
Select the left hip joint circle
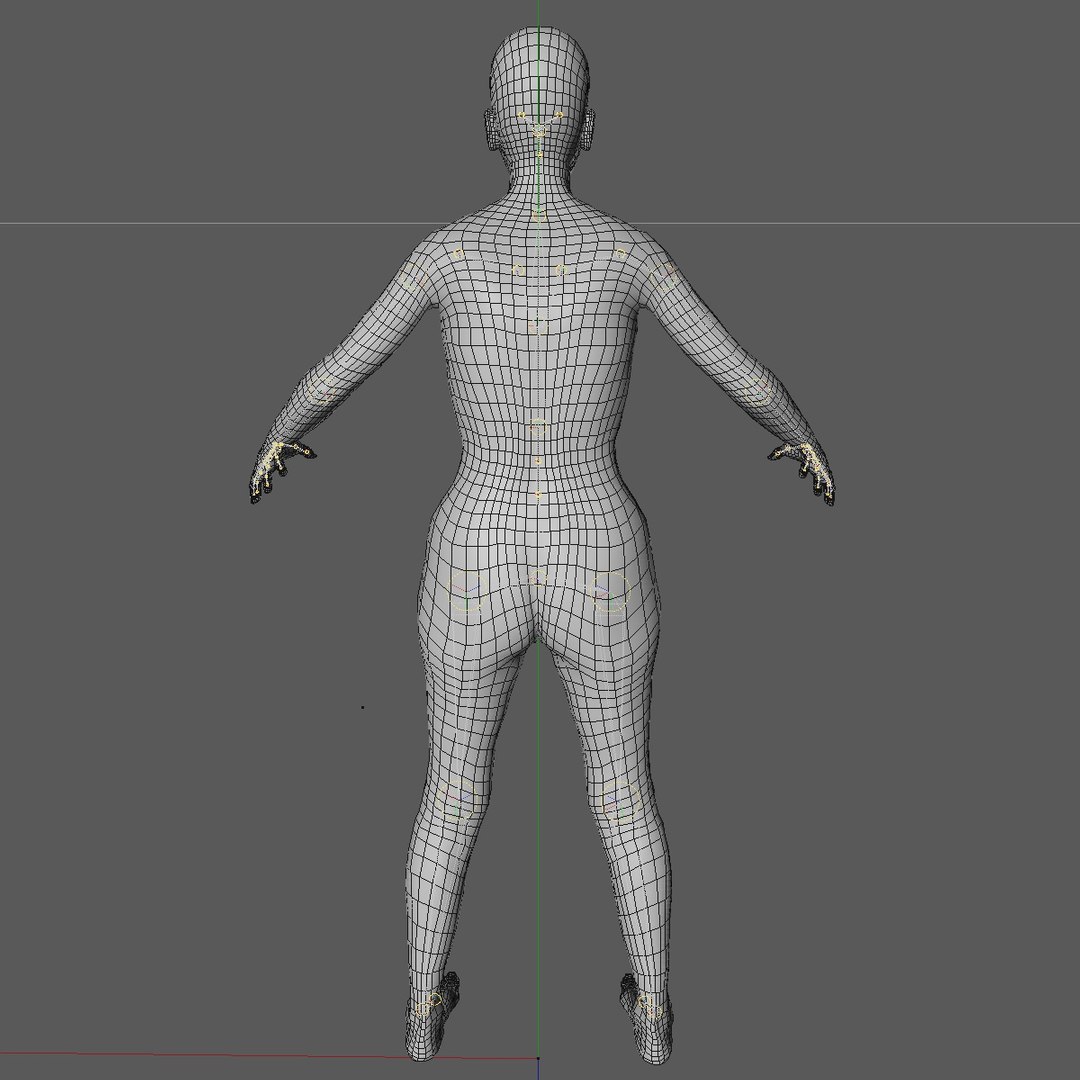468,591
